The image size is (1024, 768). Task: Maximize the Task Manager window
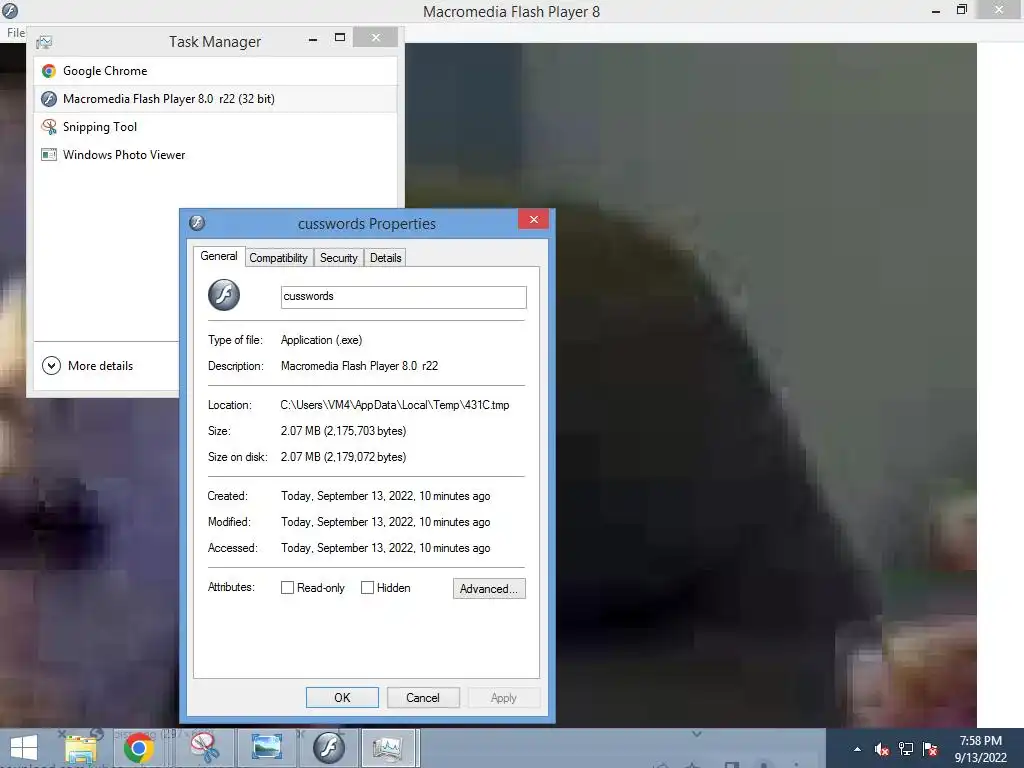tap(340, 38)
